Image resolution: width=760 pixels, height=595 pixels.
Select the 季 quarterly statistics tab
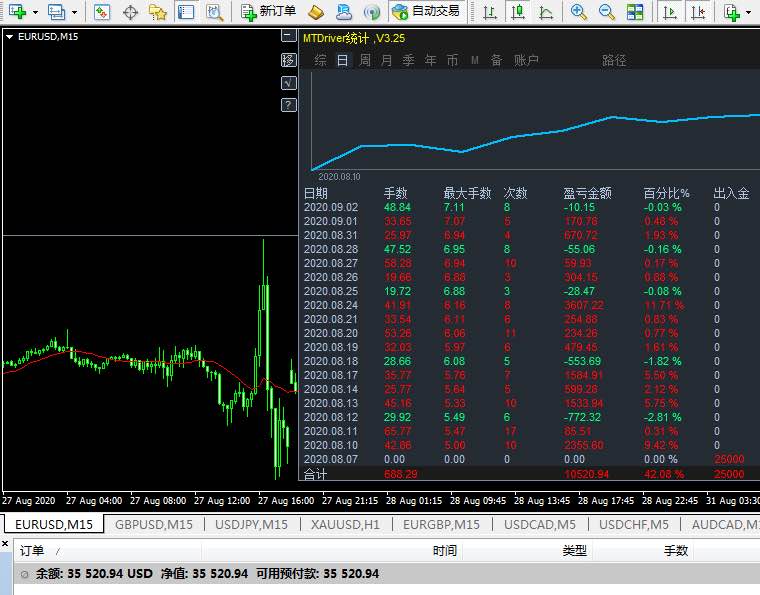[408, 60]
